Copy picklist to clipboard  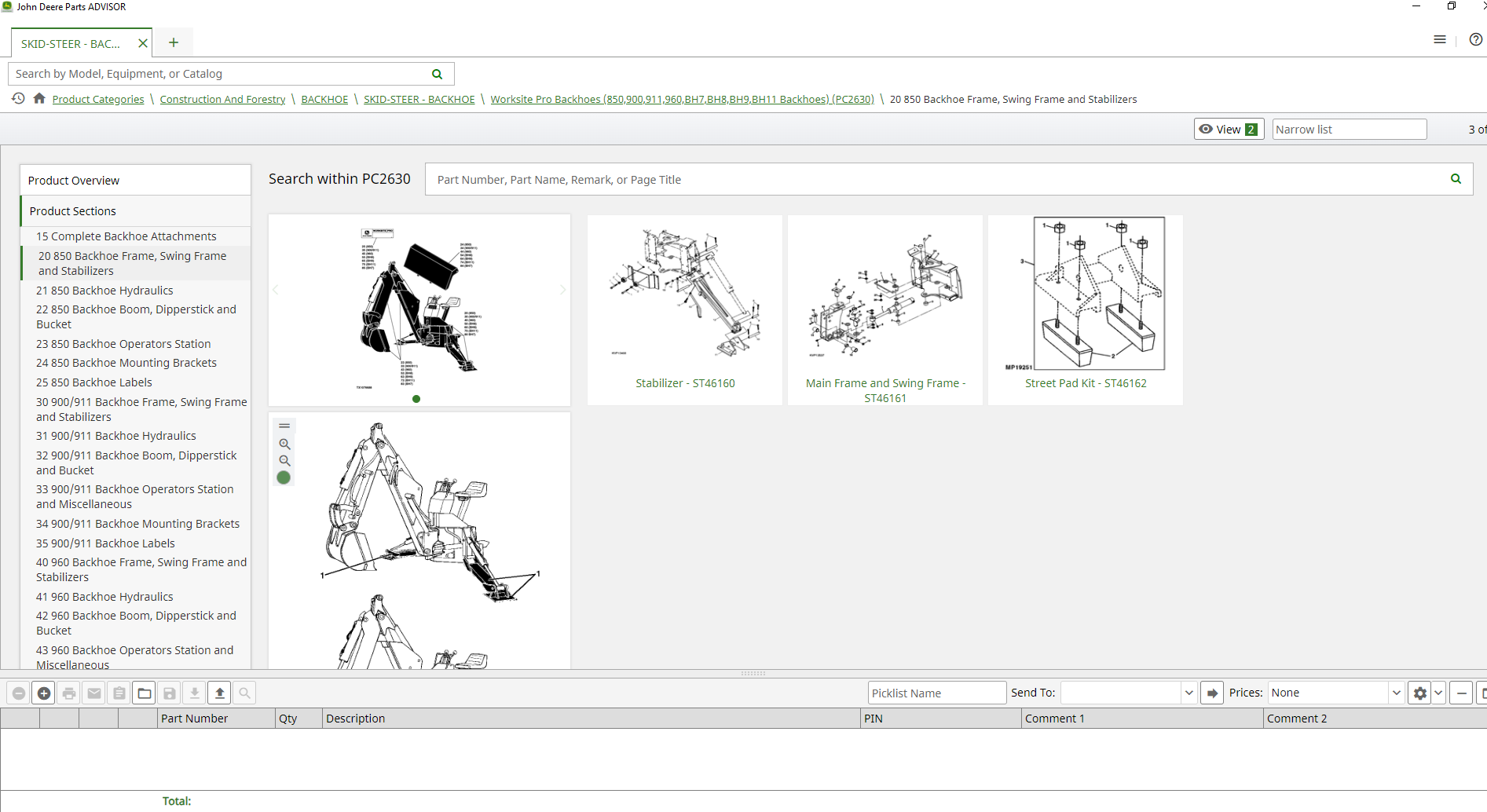(119, 693)
